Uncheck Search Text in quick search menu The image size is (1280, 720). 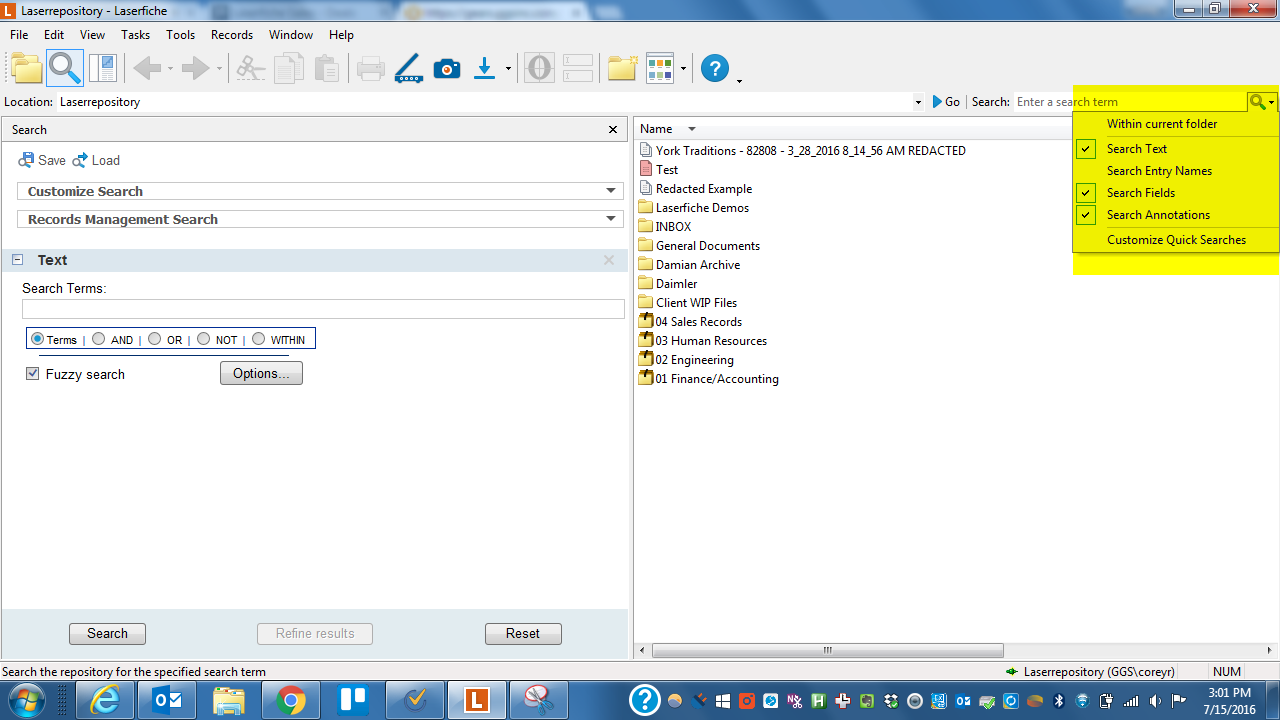tap(1086, 149)
